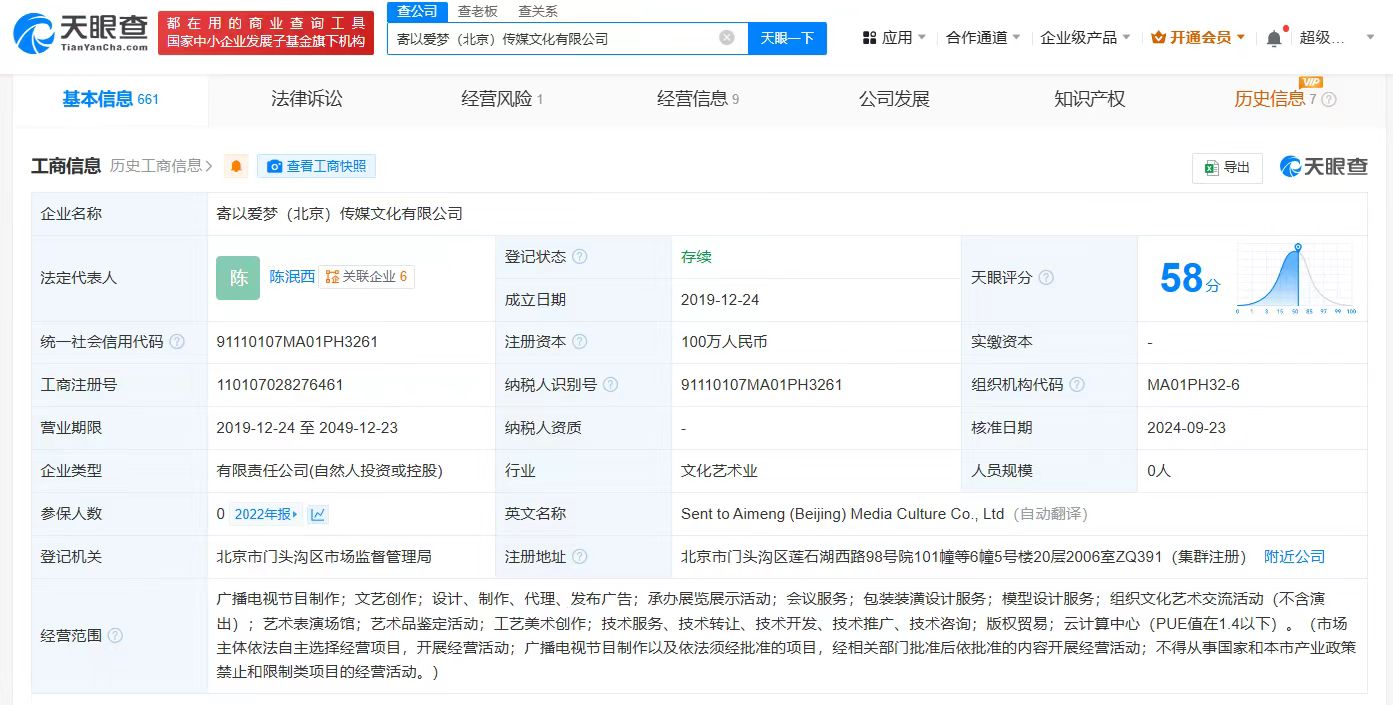
Task: Open the 经营信息 tab
Action: pyautogui.click(x=698, y=99)
